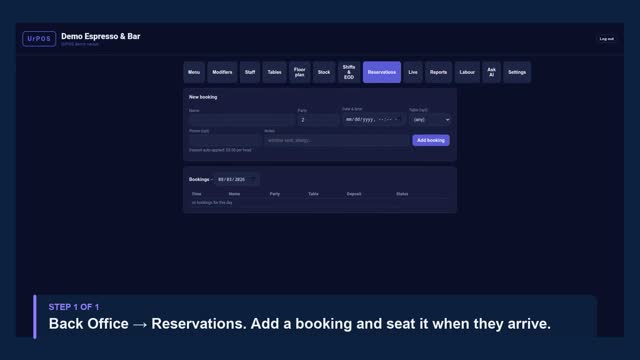Select the Reservations tab
640x360 pixels.
382,72
